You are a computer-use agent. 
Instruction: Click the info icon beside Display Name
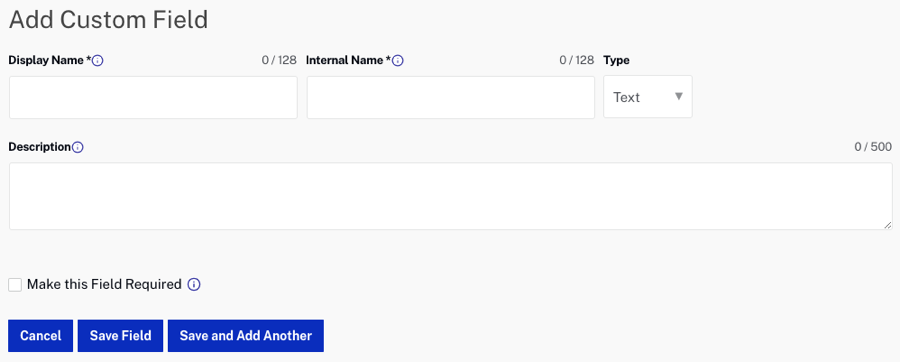pyautogui.click(x=98, y=60)
